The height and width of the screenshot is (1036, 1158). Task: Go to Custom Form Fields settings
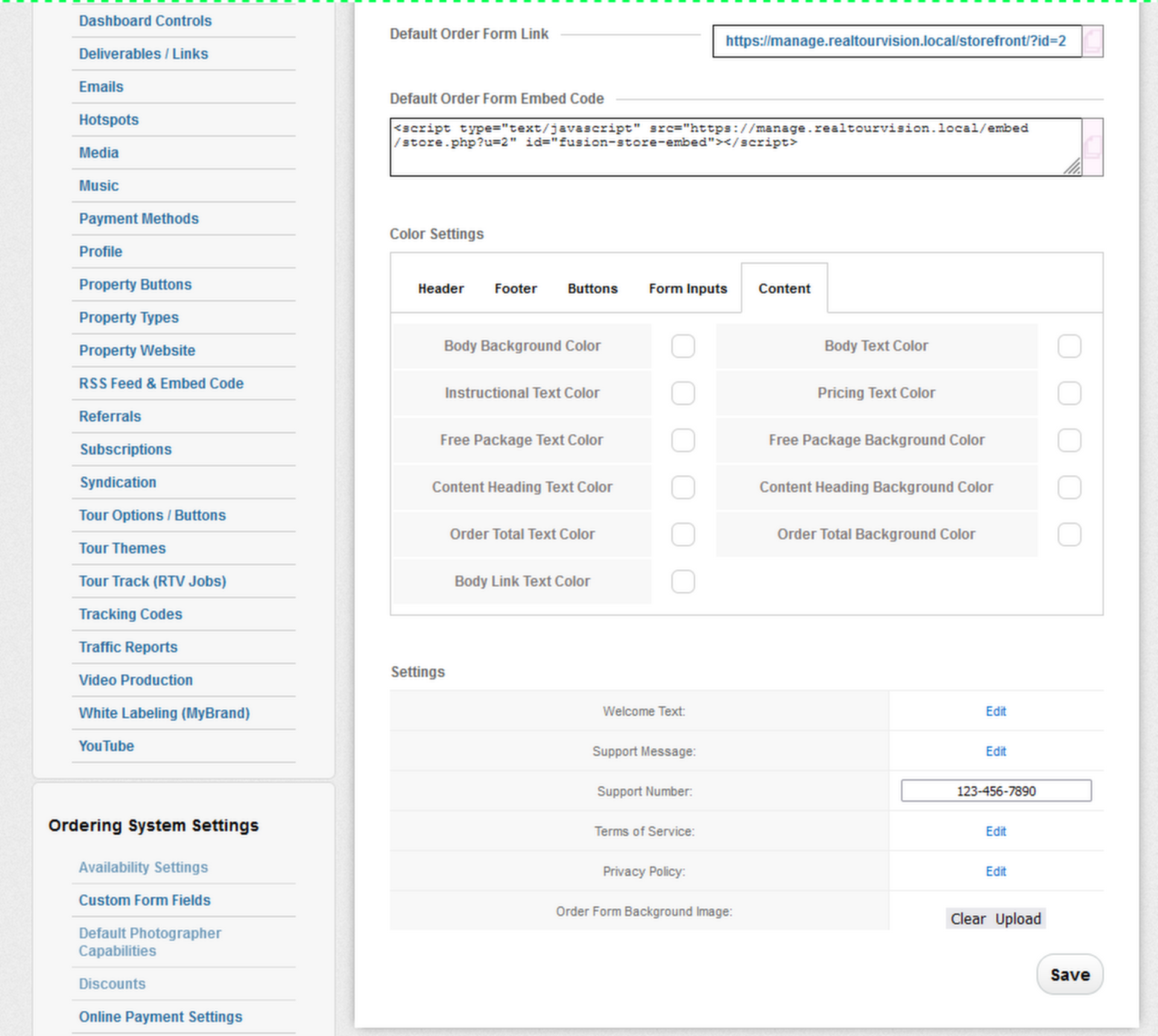145,900
